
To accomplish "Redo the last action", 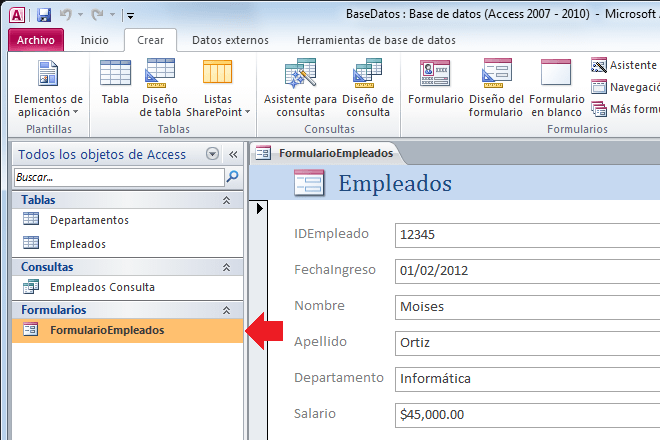I will 97,15.
